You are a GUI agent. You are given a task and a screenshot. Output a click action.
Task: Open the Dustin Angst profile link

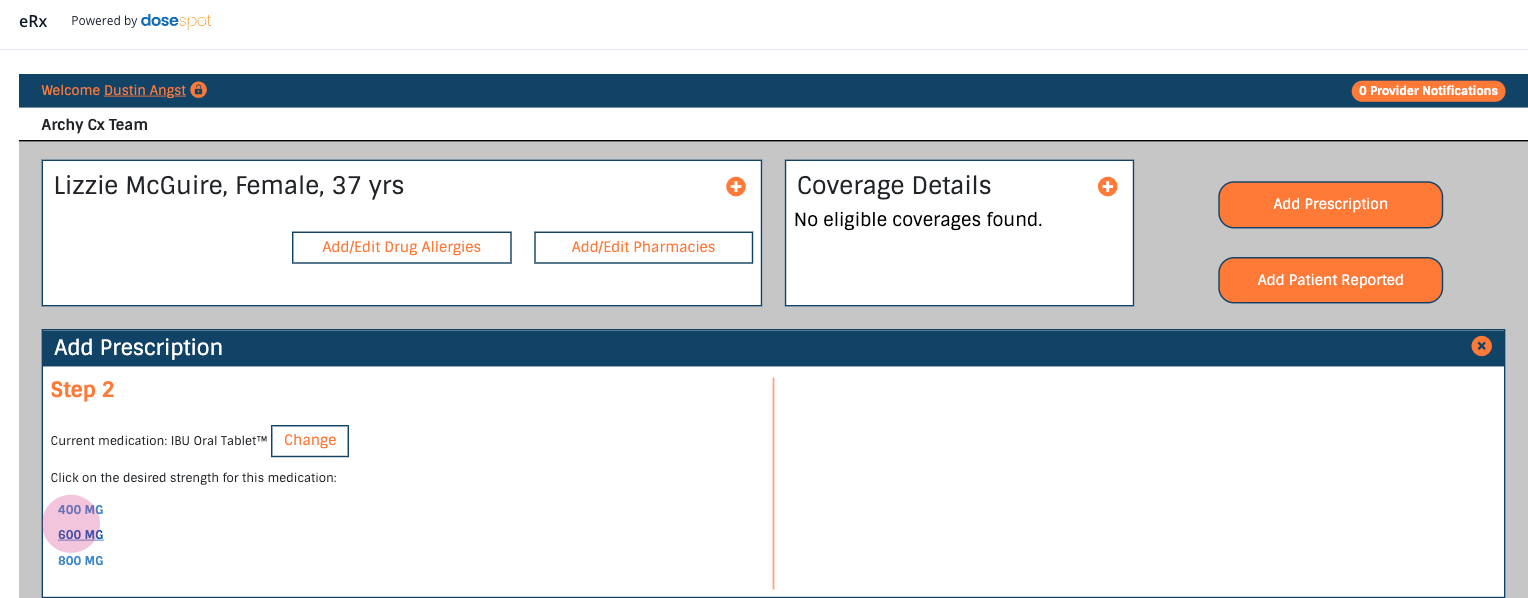(145, 90)
